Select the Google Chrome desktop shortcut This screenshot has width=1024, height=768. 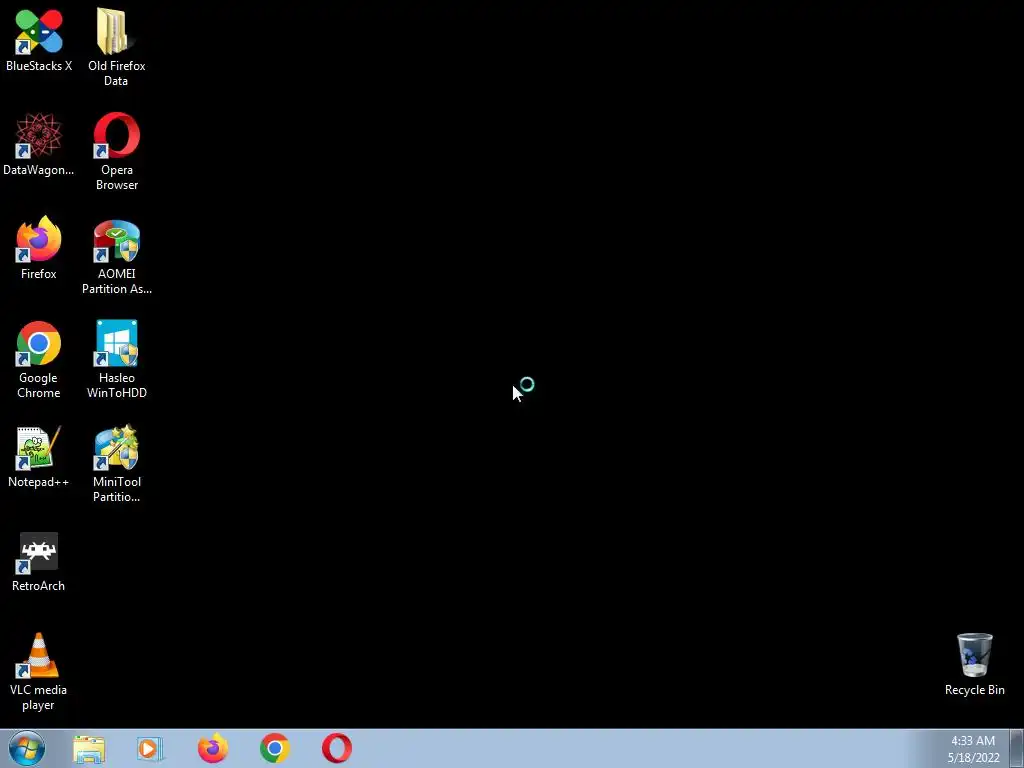click(39, 359)
